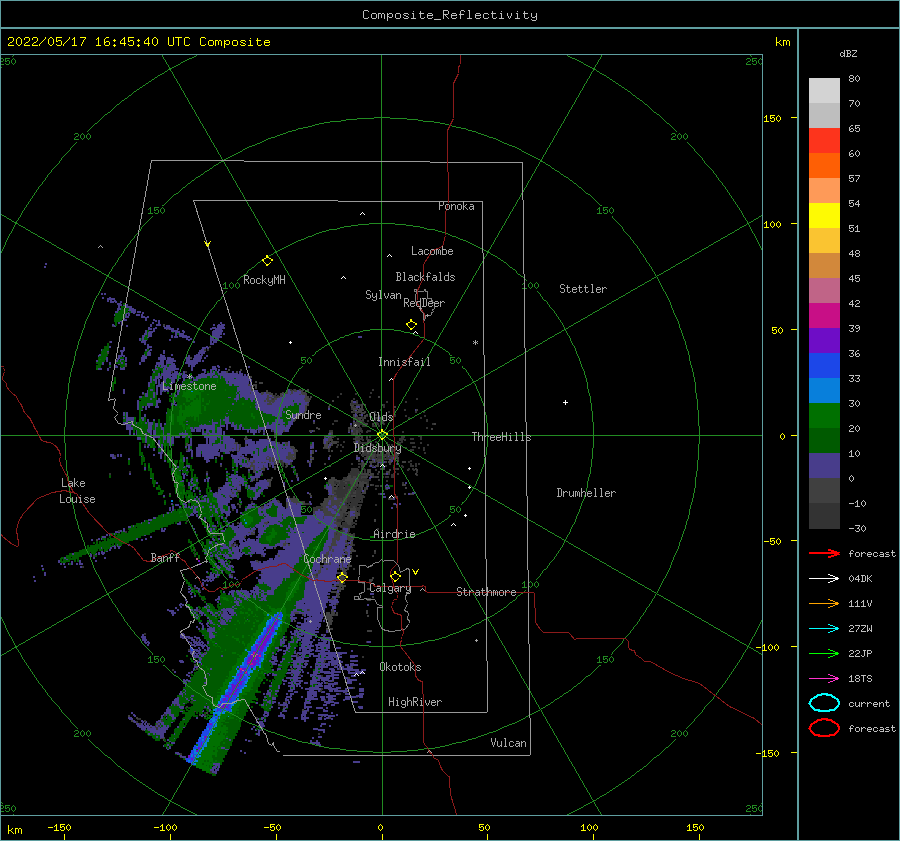Click the cyan current ellipse icon

point(824,703)
